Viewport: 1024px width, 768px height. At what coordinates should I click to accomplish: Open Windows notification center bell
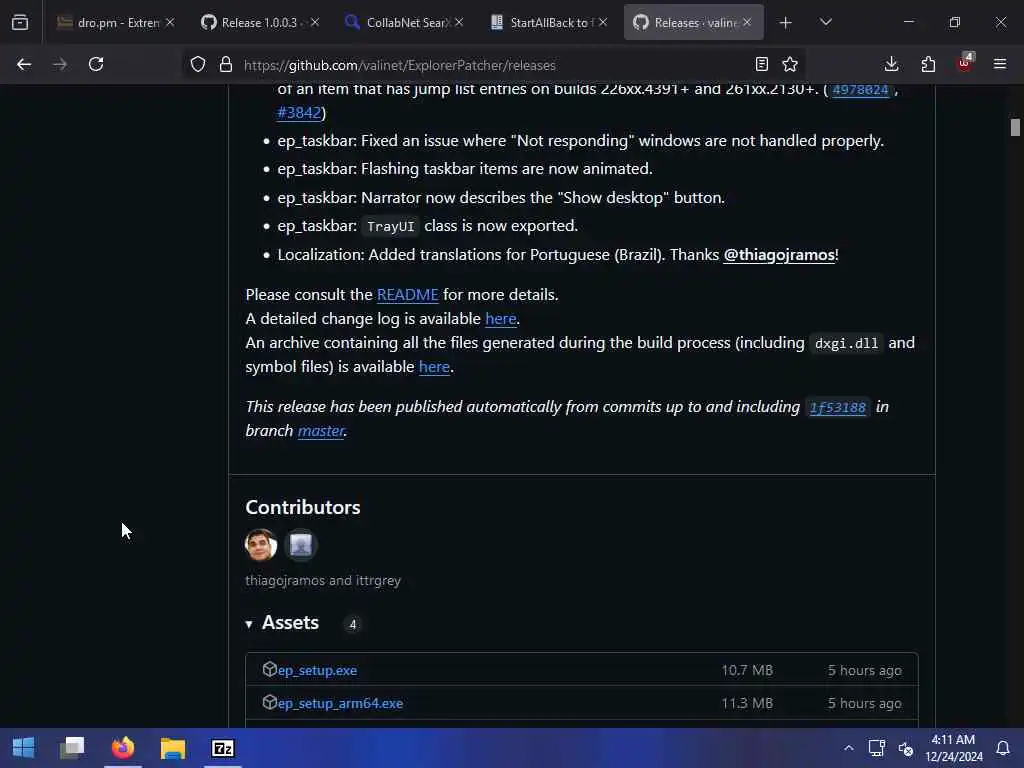1002,748
